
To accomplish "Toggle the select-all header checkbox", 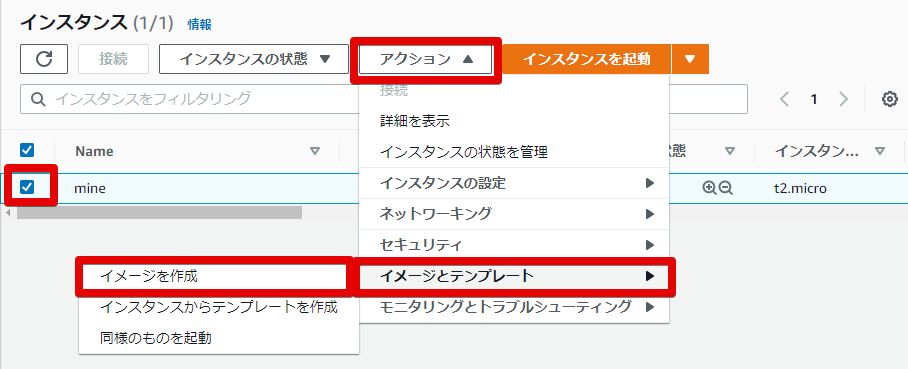I will point(27,151).
